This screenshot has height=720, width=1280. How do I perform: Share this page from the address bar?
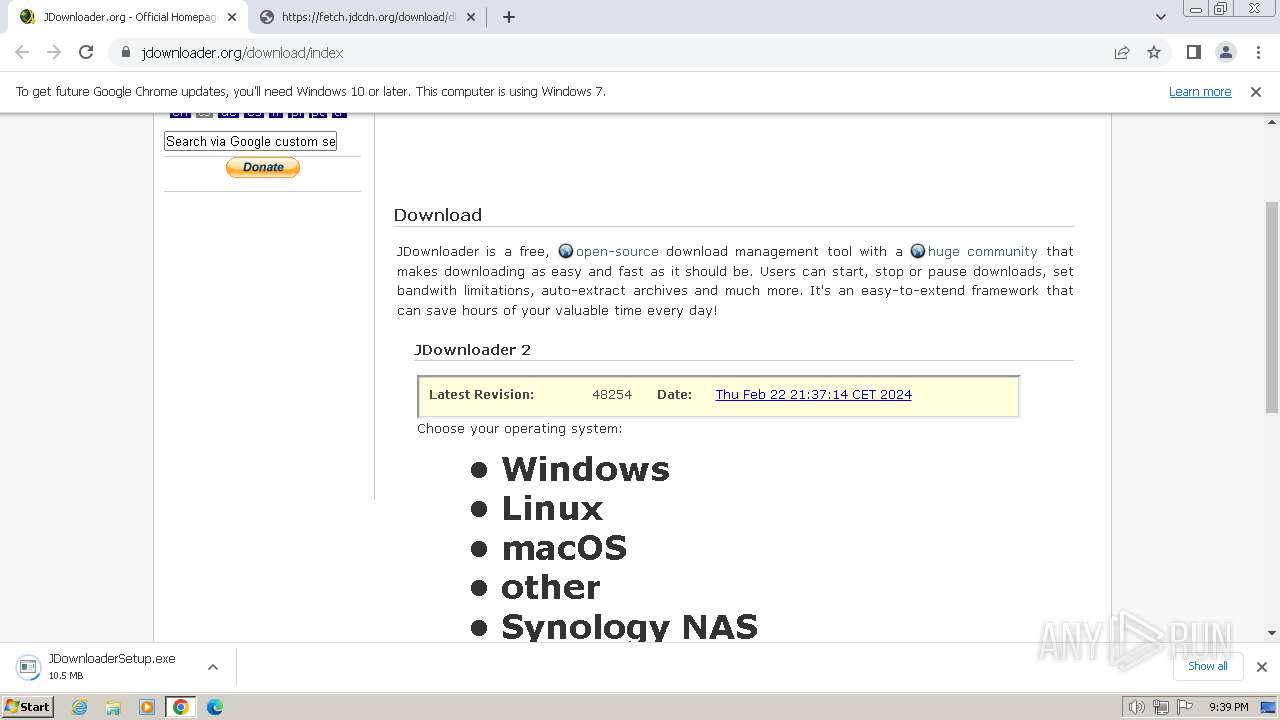[1122, 53]
